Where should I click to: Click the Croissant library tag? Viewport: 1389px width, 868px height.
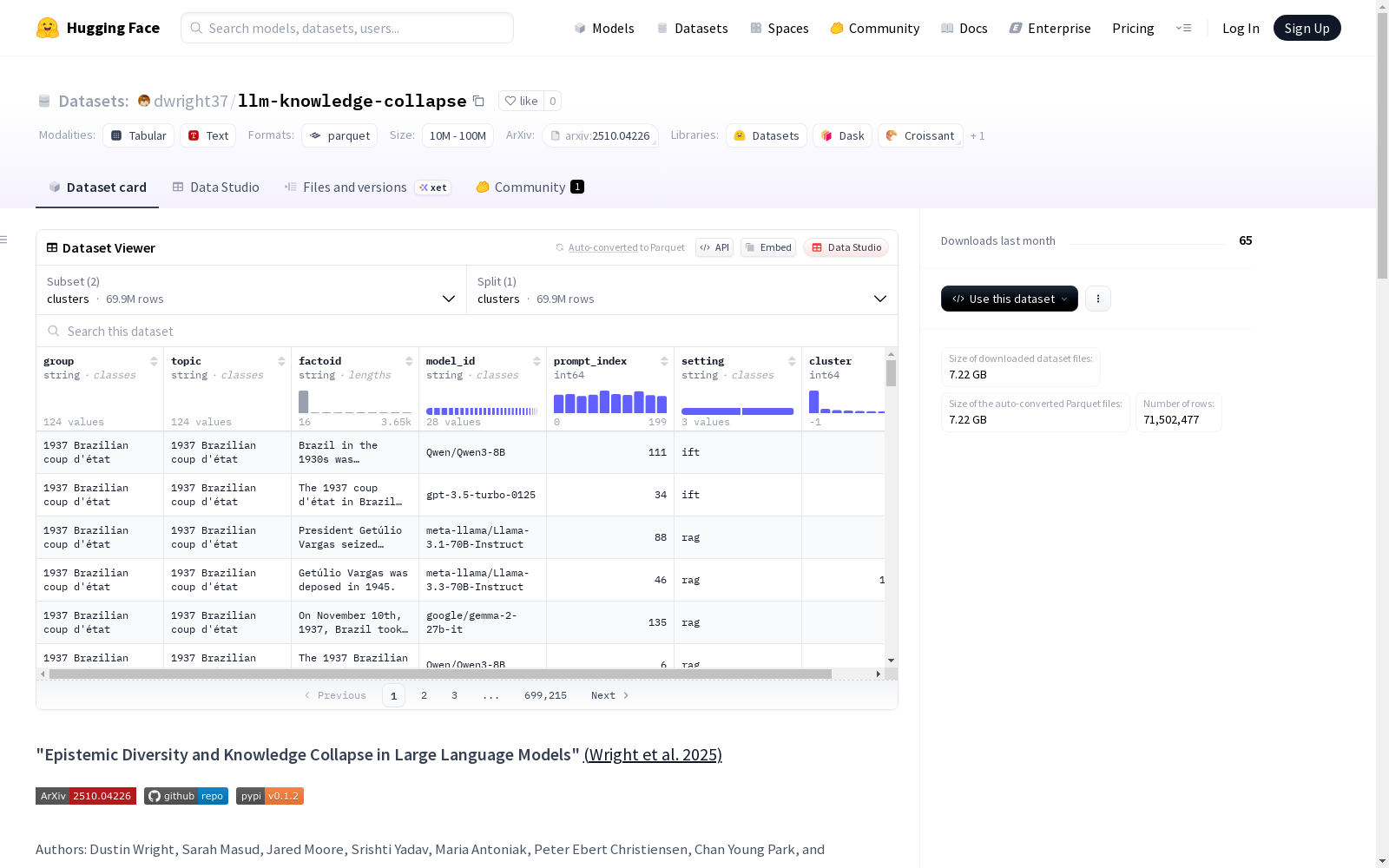(x=920, y=135)
